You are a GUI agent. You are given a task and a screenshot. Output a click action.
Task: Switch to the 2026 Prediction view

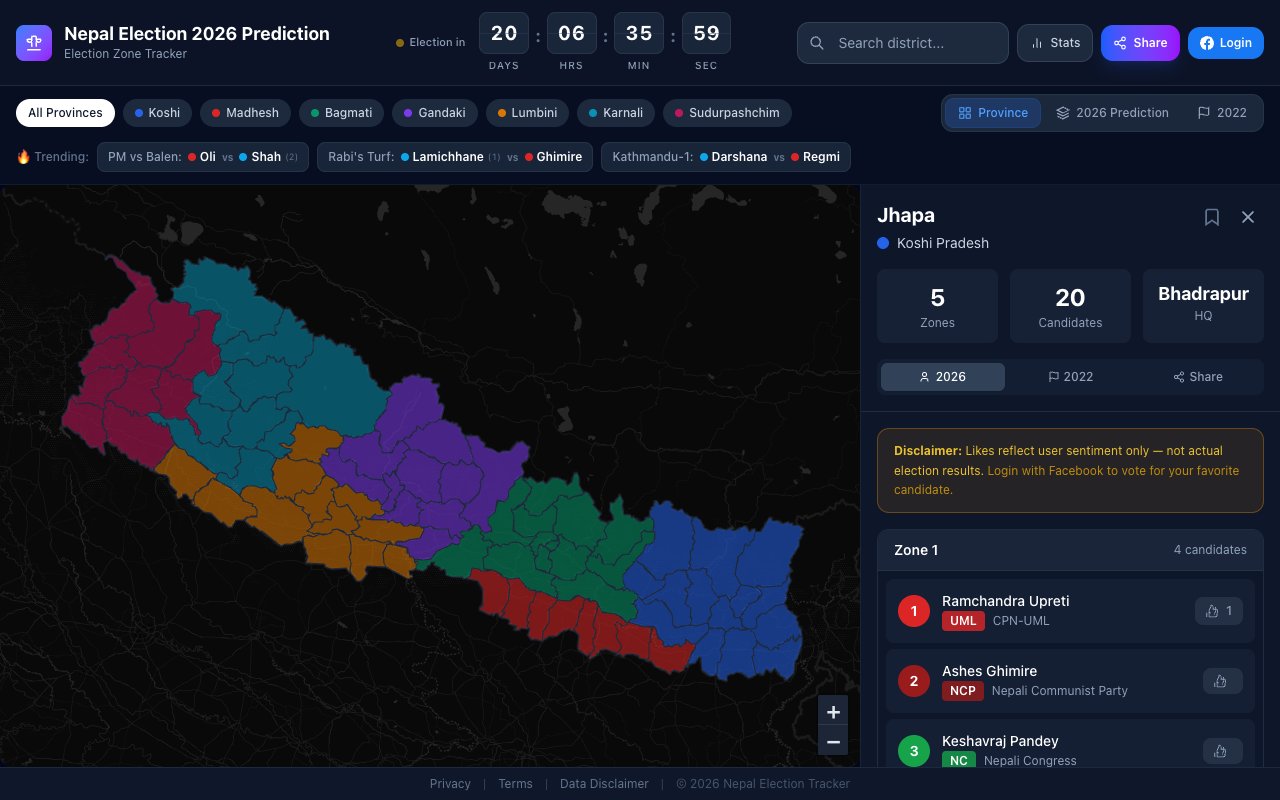click(x=1113, y=113)
